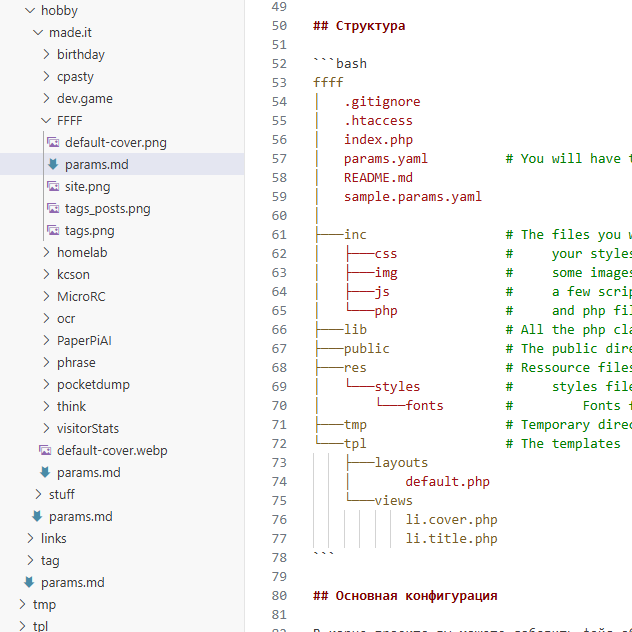Click 'index.php' in the editor
The width and height of the screenshot is (632, 632).
tap(378, 139)
